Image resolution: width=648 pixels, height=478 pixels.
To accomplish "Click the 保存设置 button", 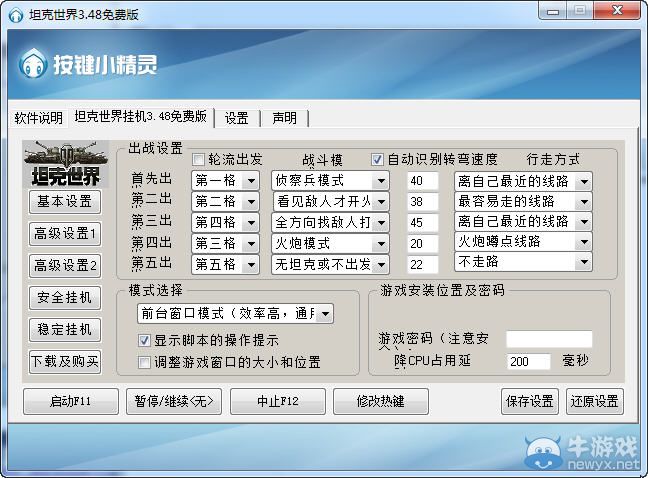I will point(530,401).
